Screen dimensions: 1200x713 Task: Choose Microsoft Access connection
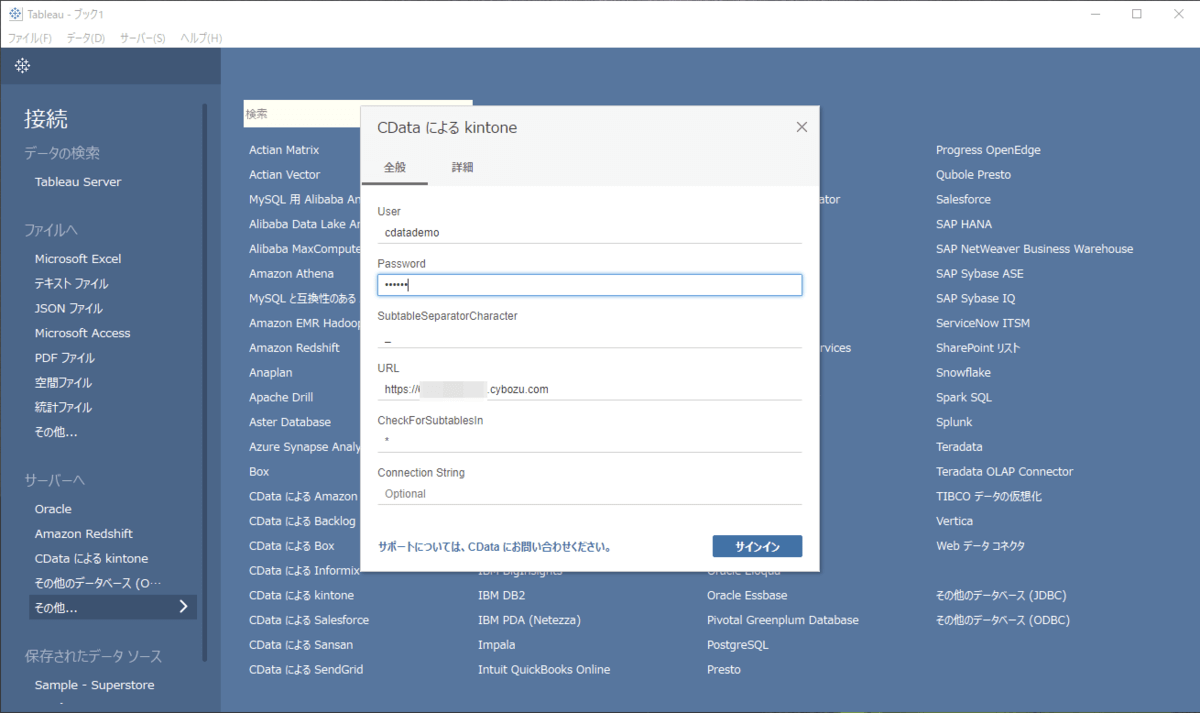pyautogui.click(x=83, y=333)
